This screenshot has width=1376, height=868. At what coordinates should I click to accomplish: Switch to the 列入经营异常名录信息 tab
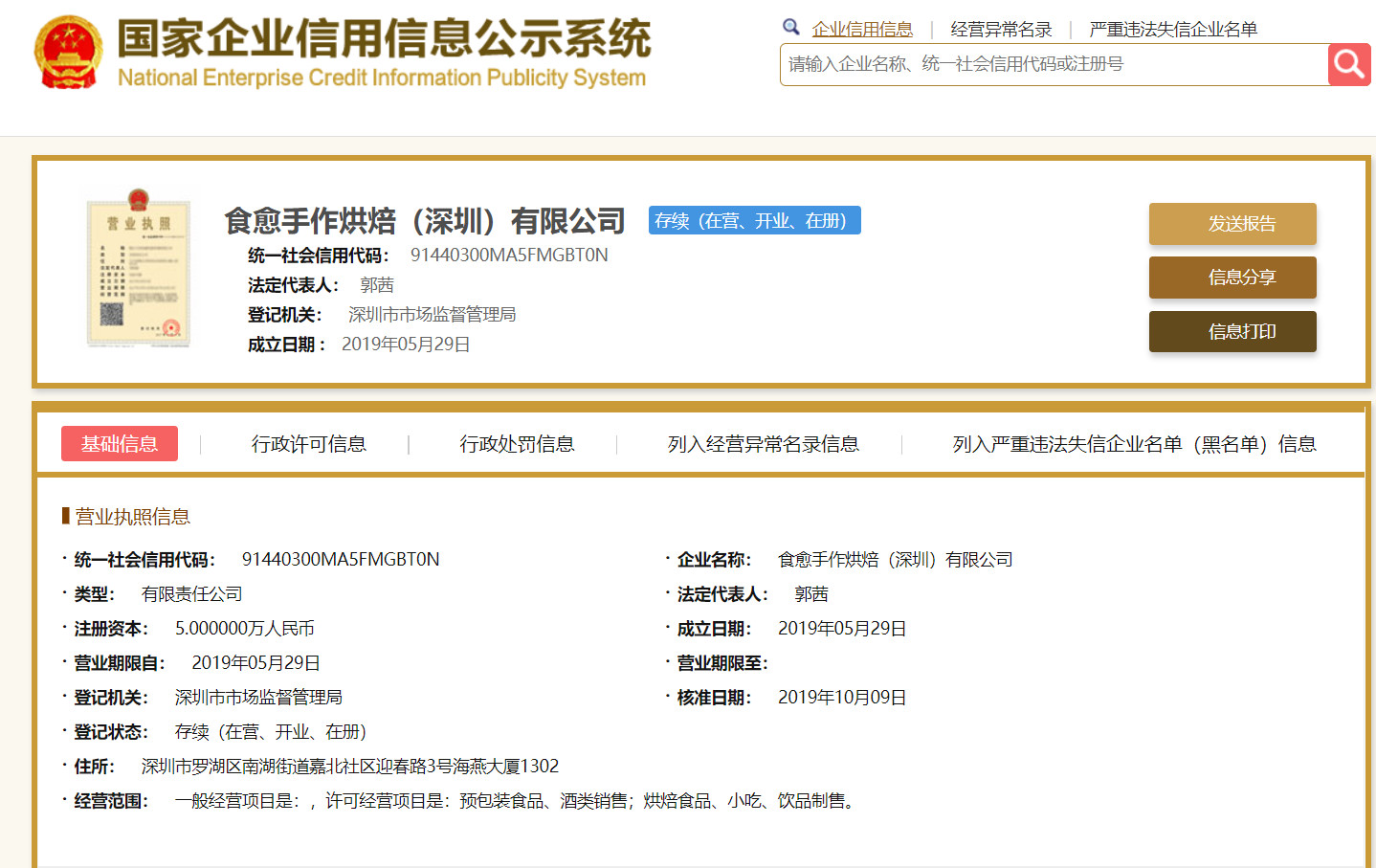[764, 444]
